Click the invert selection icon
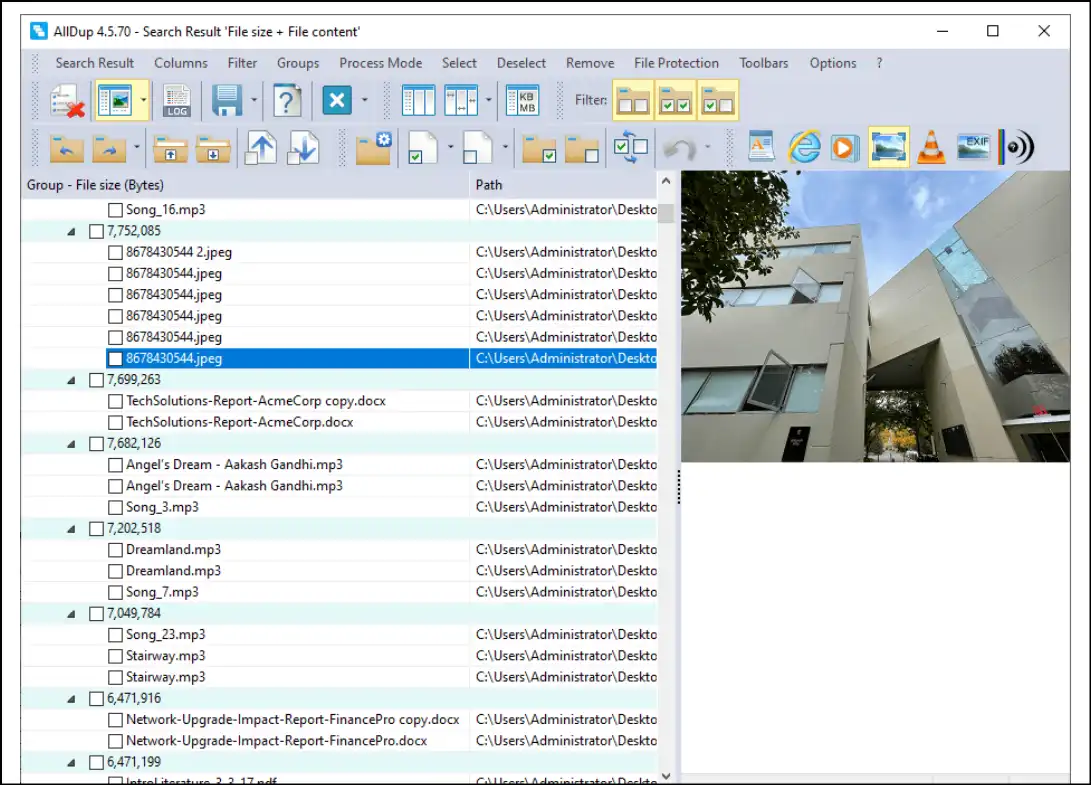Image resolution: width=1091 pixels, height=785 pixels. tap(631, 147)
